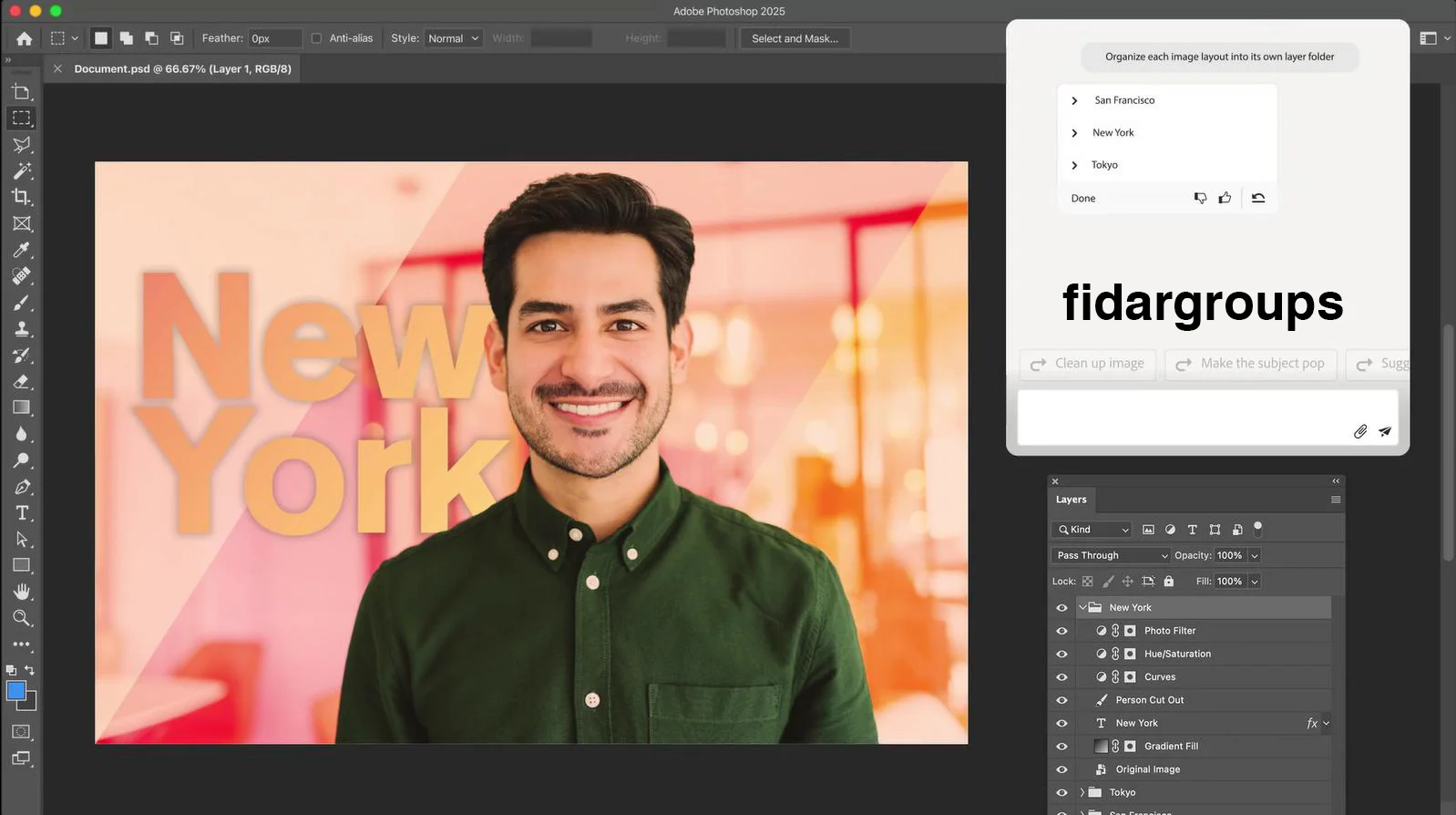Send the prompt with paper plane icon

(1385, 431)
